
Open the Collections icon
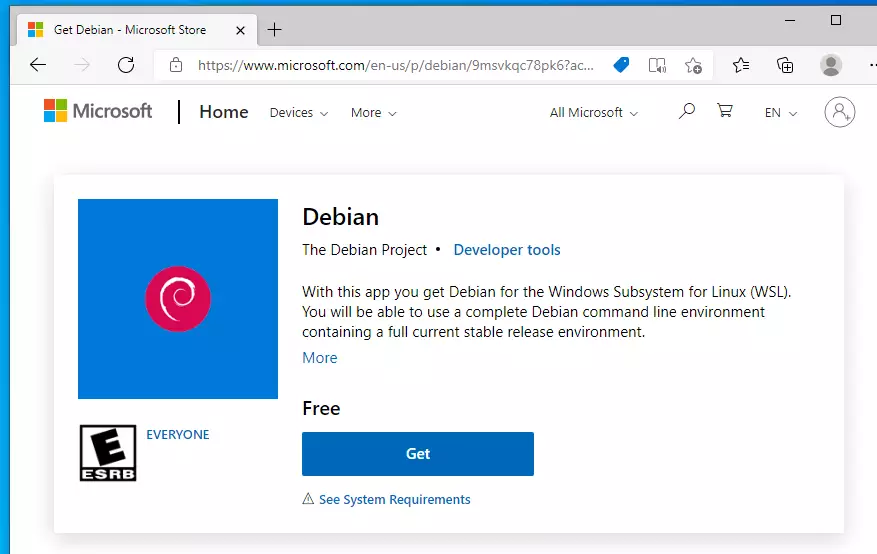[x=785, y=65]
